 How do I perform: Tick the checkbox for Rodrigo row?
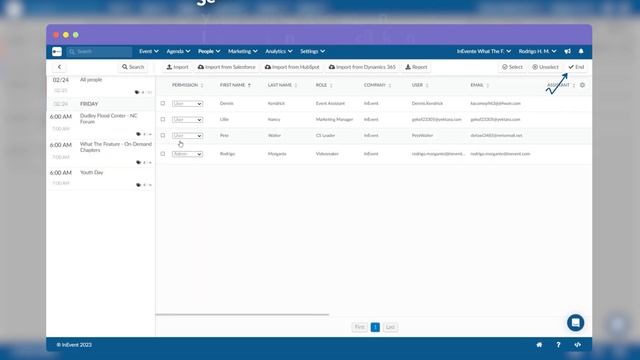163,154
